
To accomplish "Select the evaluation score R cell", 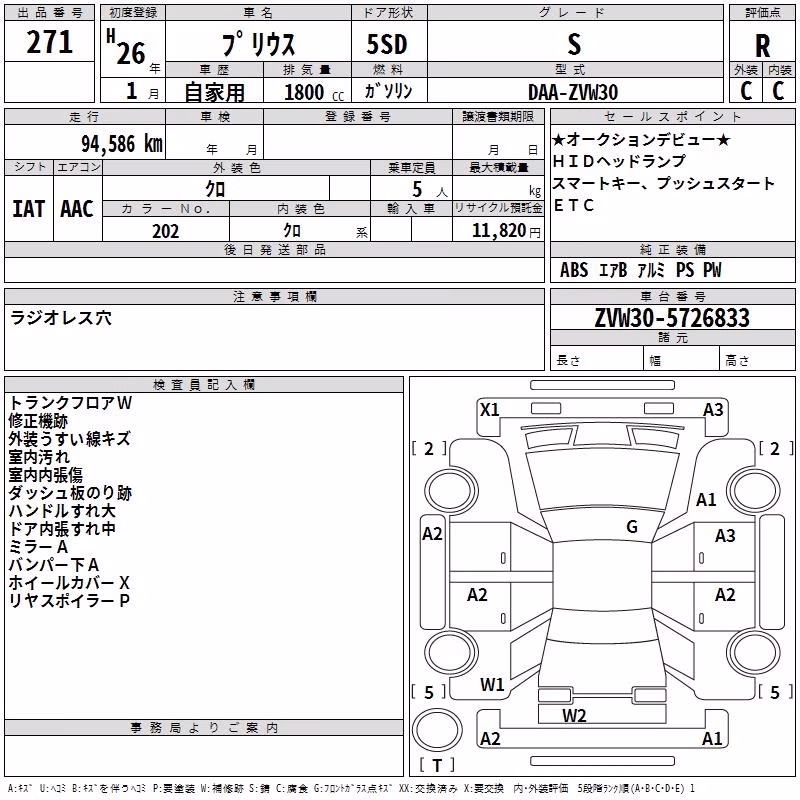I will (762, 45).
